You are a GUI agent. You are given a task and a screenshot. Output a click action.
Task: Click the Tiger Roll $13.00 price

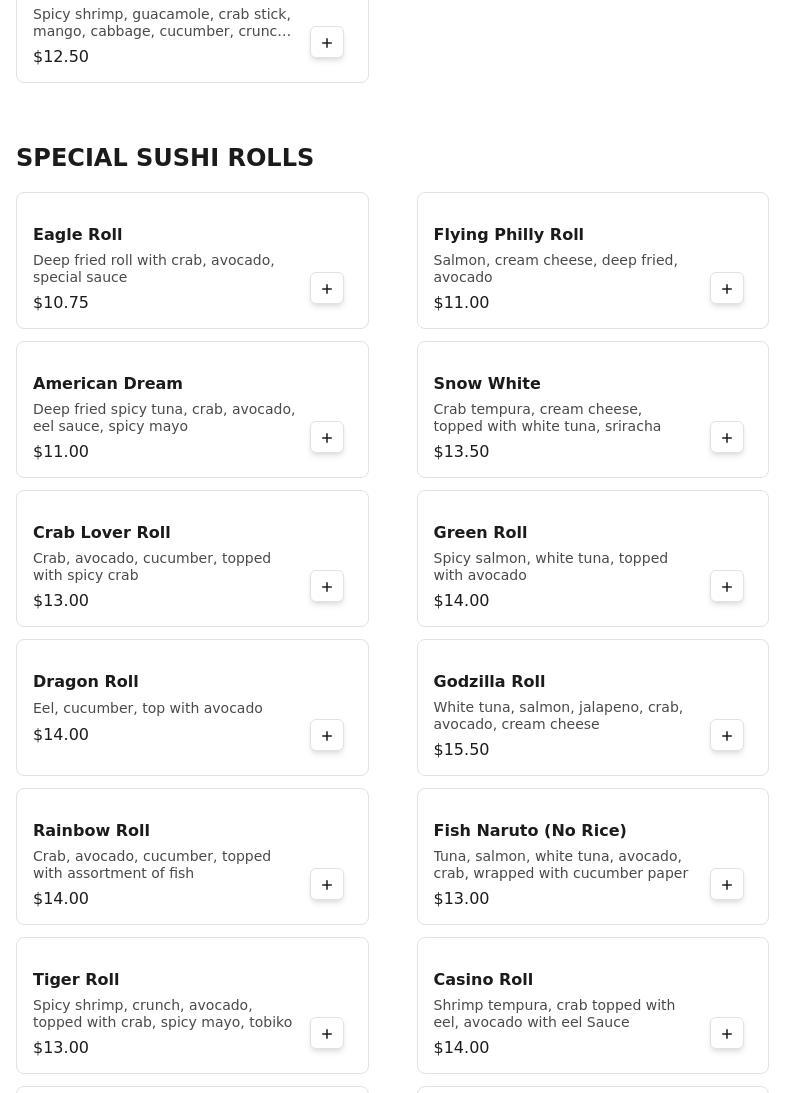click(61, 1048)
